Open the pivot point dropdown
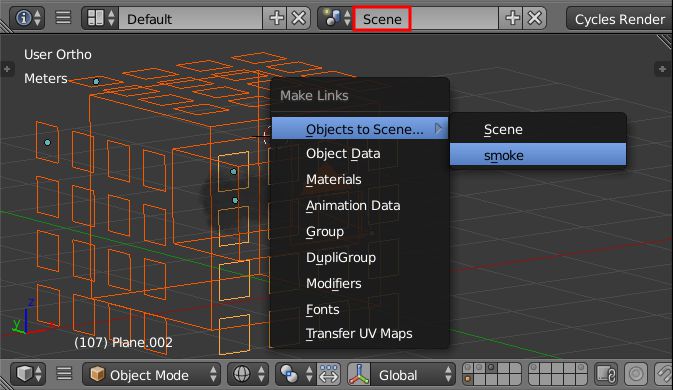 [296, 374]
